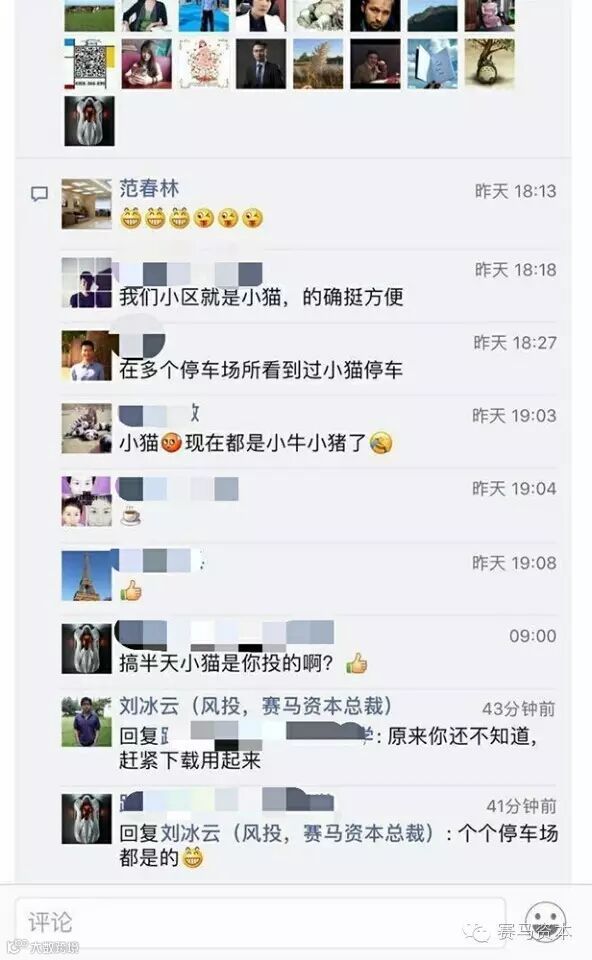Screen dimensions: 592x960
Task: Tap the comment 我们小区就是小猫，的确挺方便
Action: click(x=261, y=297)
